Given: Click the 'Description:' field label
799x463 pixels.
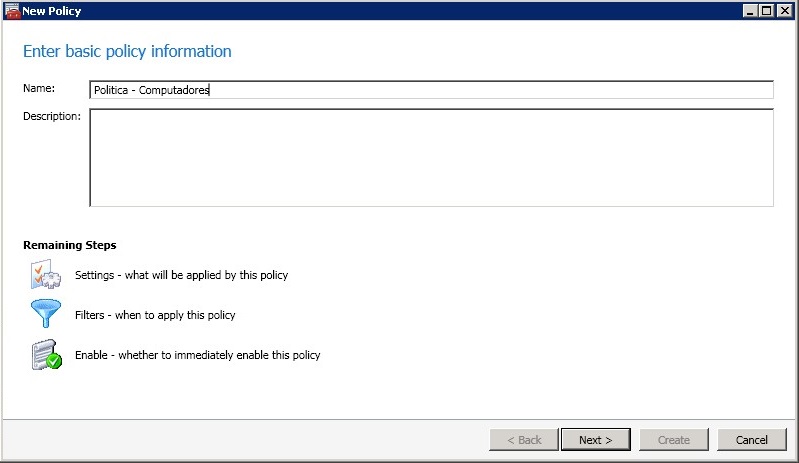Looking at the screenshot, I should point(52,116).
